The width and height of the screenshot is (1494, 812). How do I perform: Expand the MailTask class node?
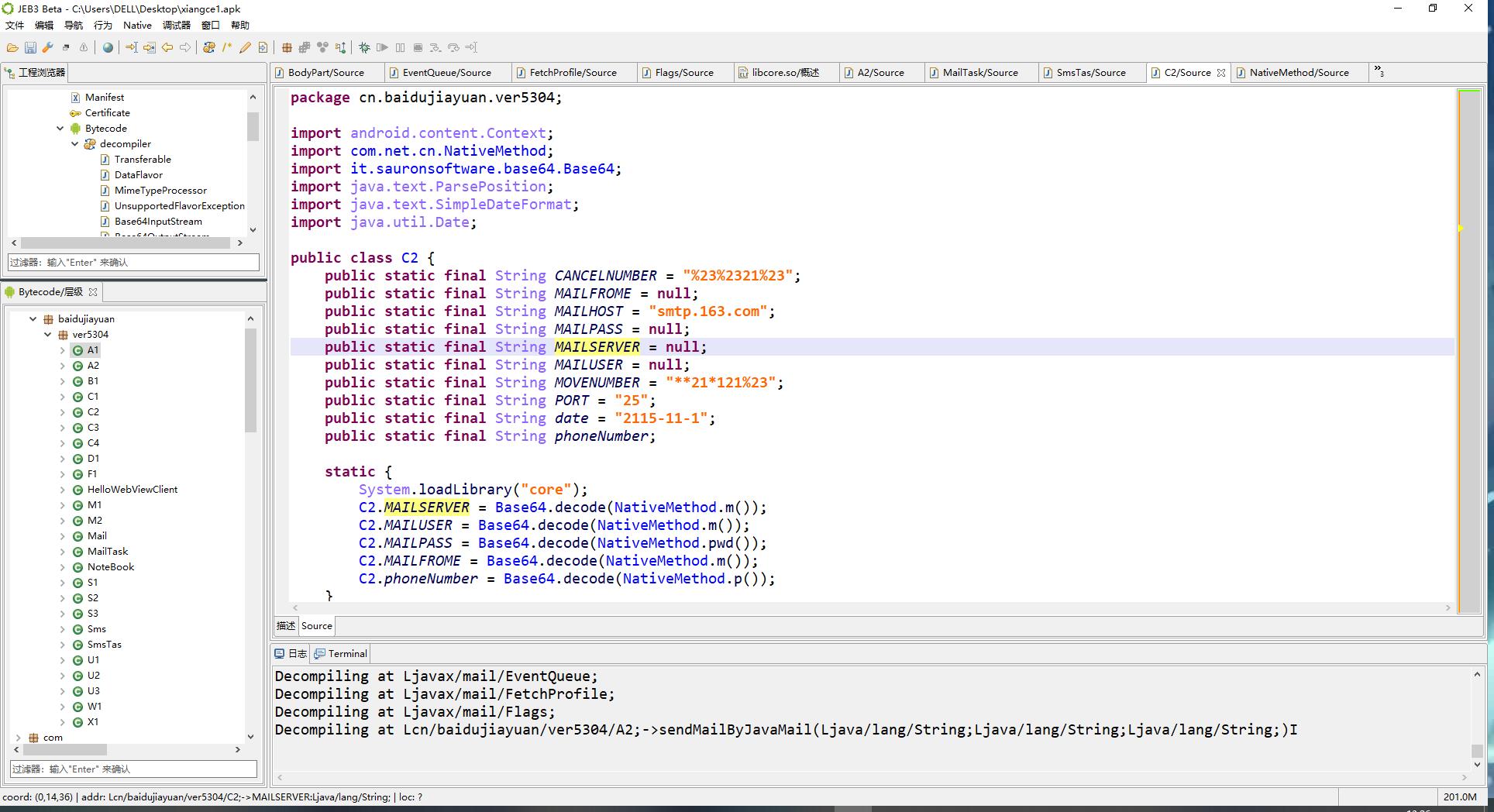point(63,552)
